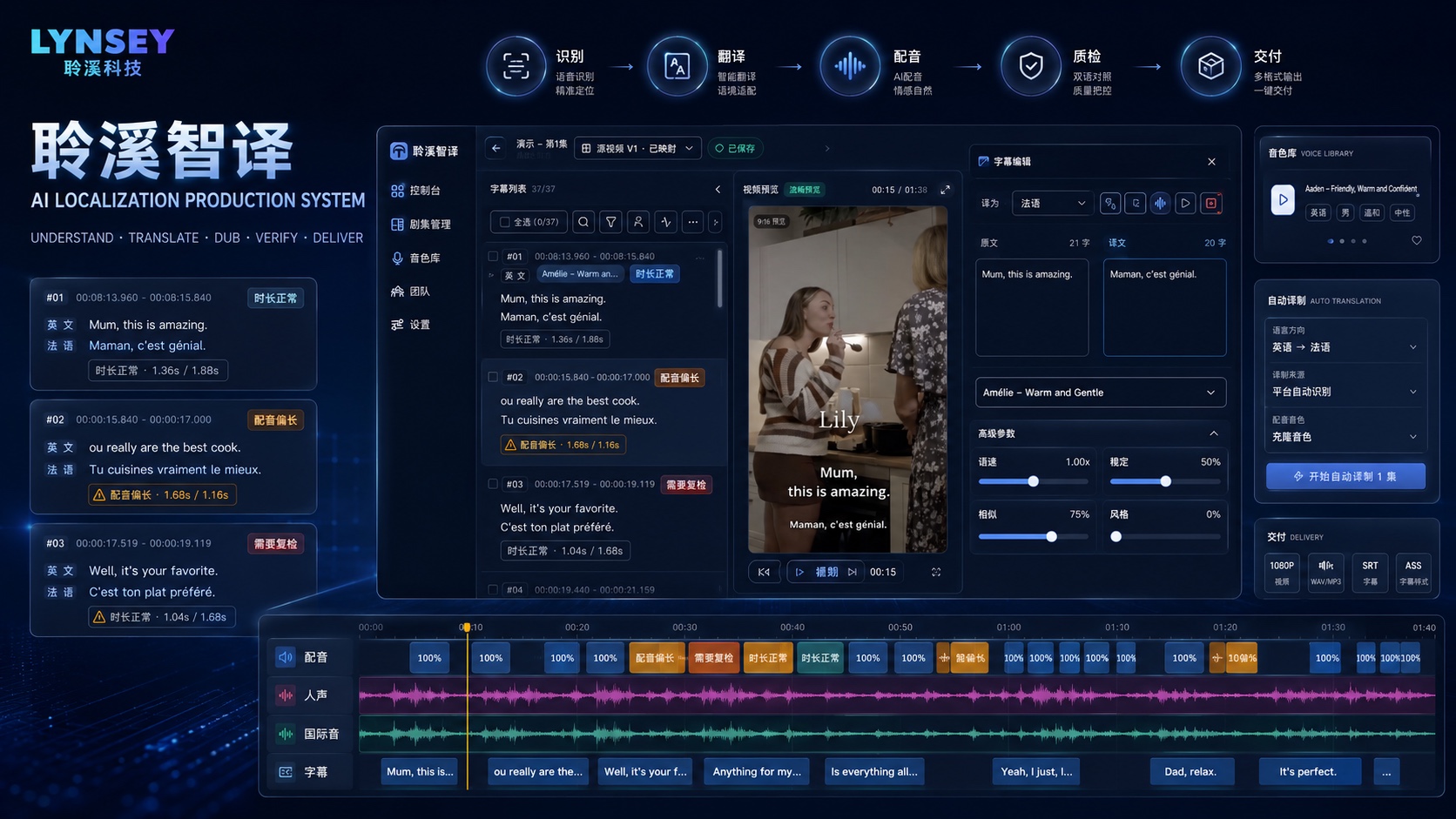Open 团队 in the sidebar
This screenshot has width=1456, height=819.
[410, 292]
